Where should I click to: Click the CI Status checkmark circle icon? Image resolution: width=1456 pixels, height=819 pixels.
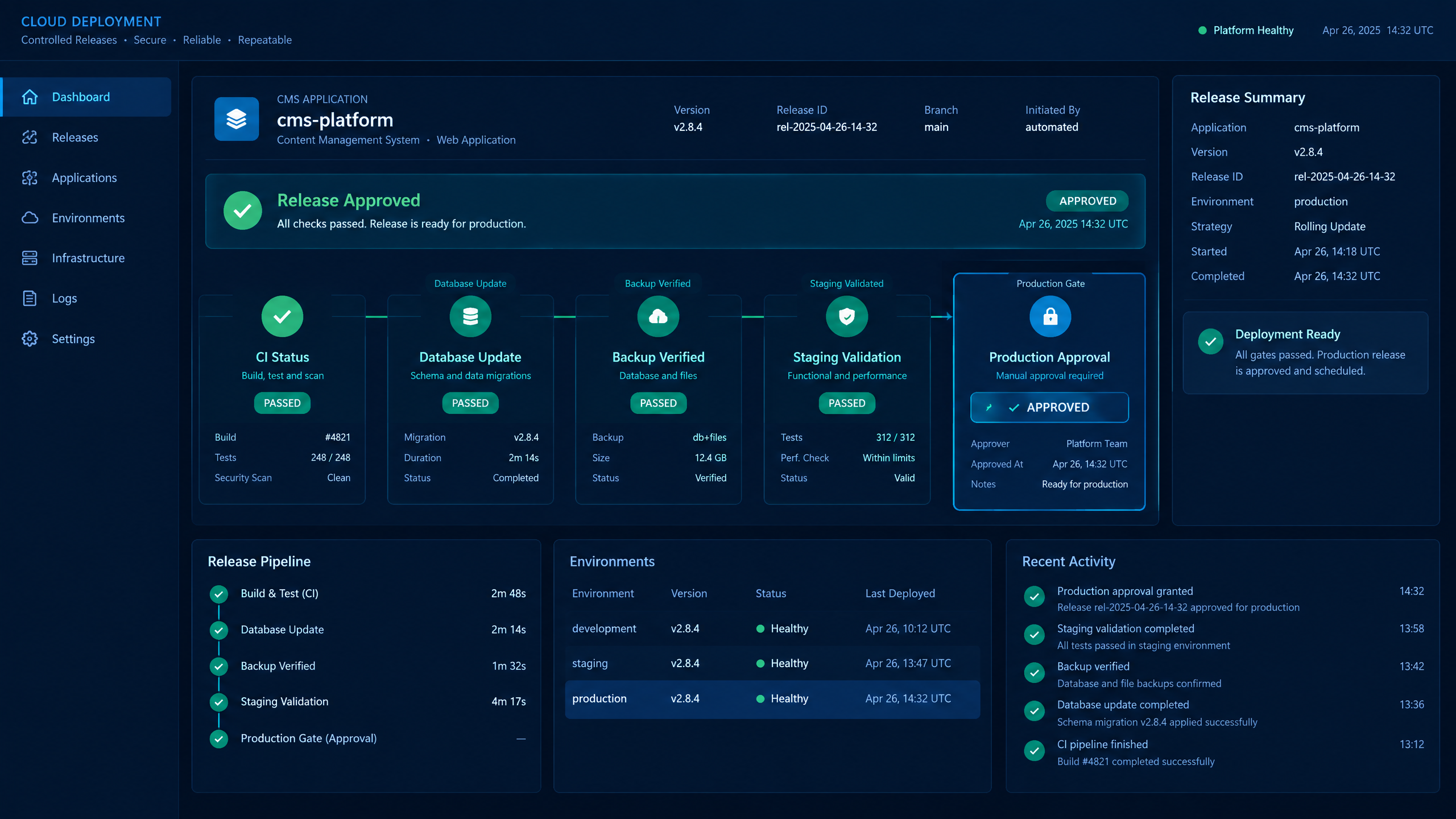pyautogui.click(x=282, y=316)
